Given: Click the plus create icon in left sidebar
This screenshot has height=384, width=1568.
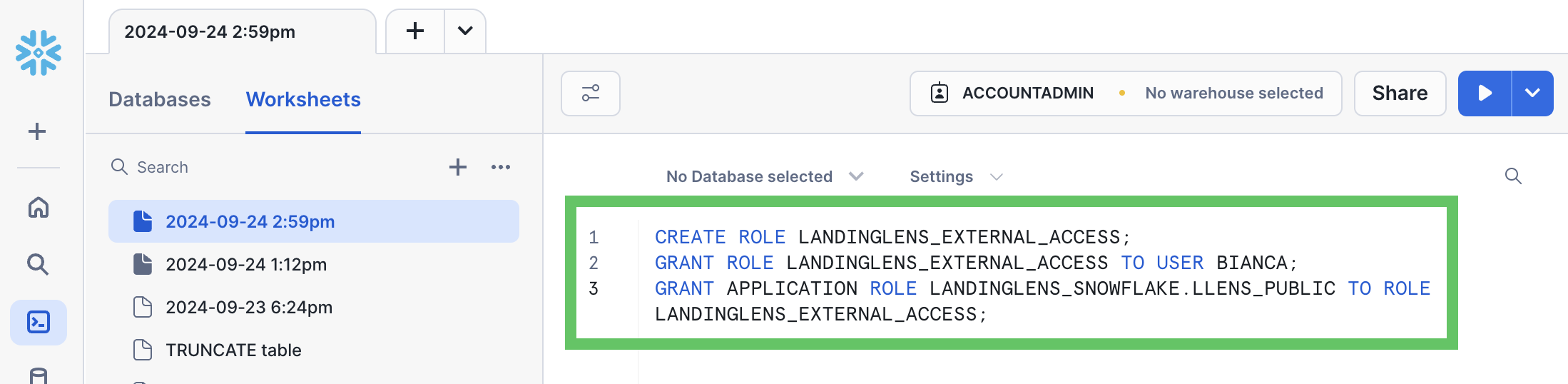Looking at the screenshot, I should pyautogui.click(x=37, y=131).
